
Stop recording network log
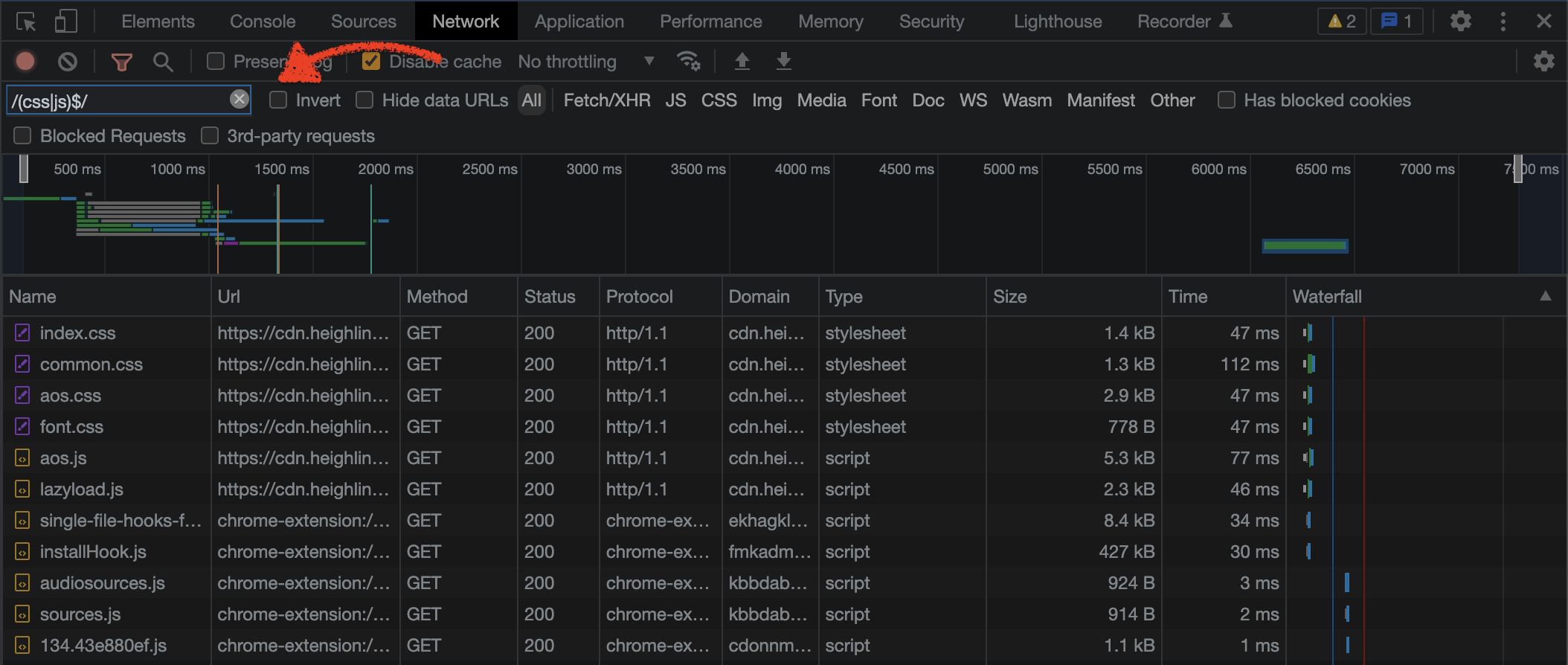[25, 61]
